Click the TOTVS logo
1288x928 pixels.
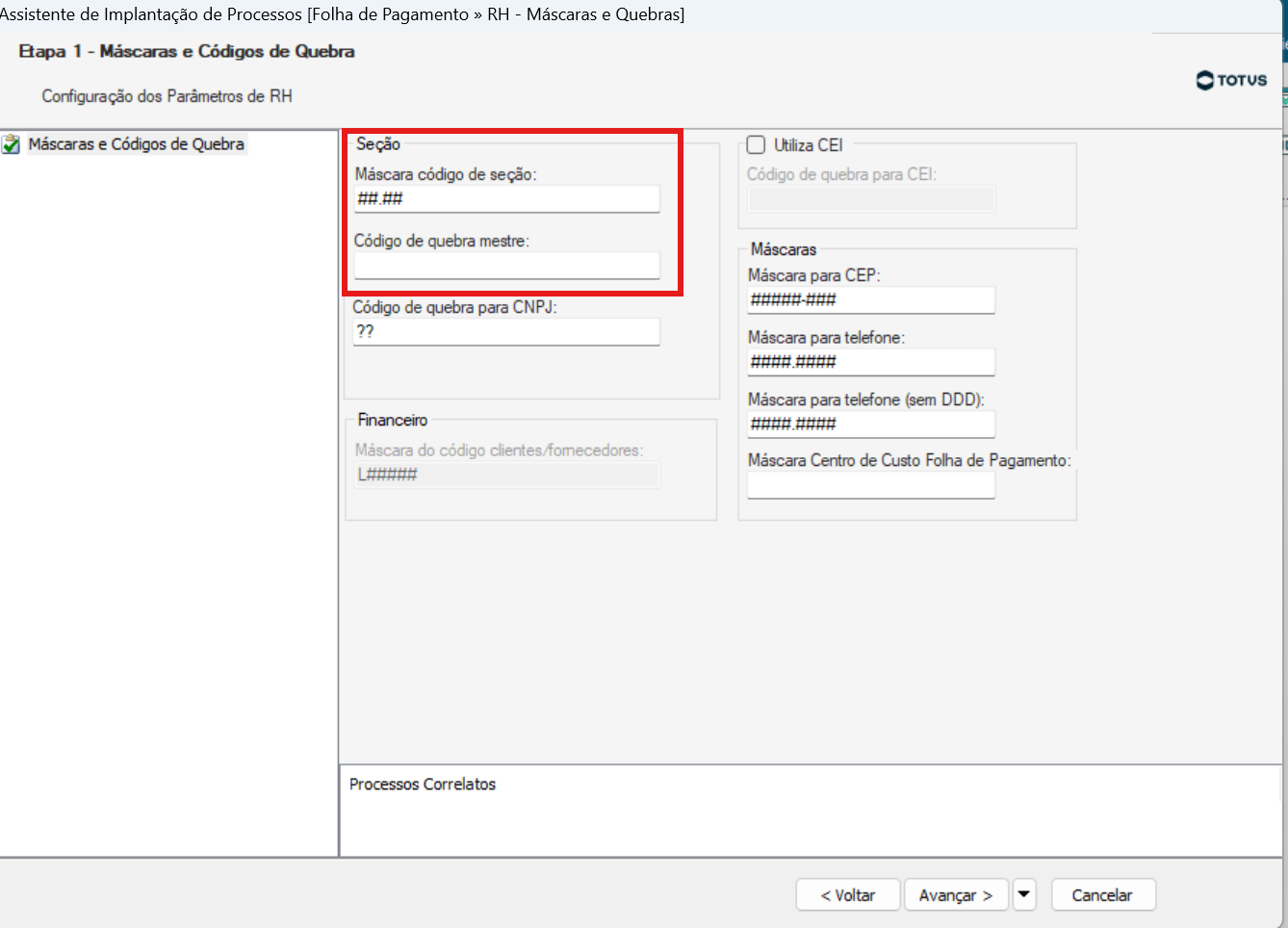[x=1231, y=80]
